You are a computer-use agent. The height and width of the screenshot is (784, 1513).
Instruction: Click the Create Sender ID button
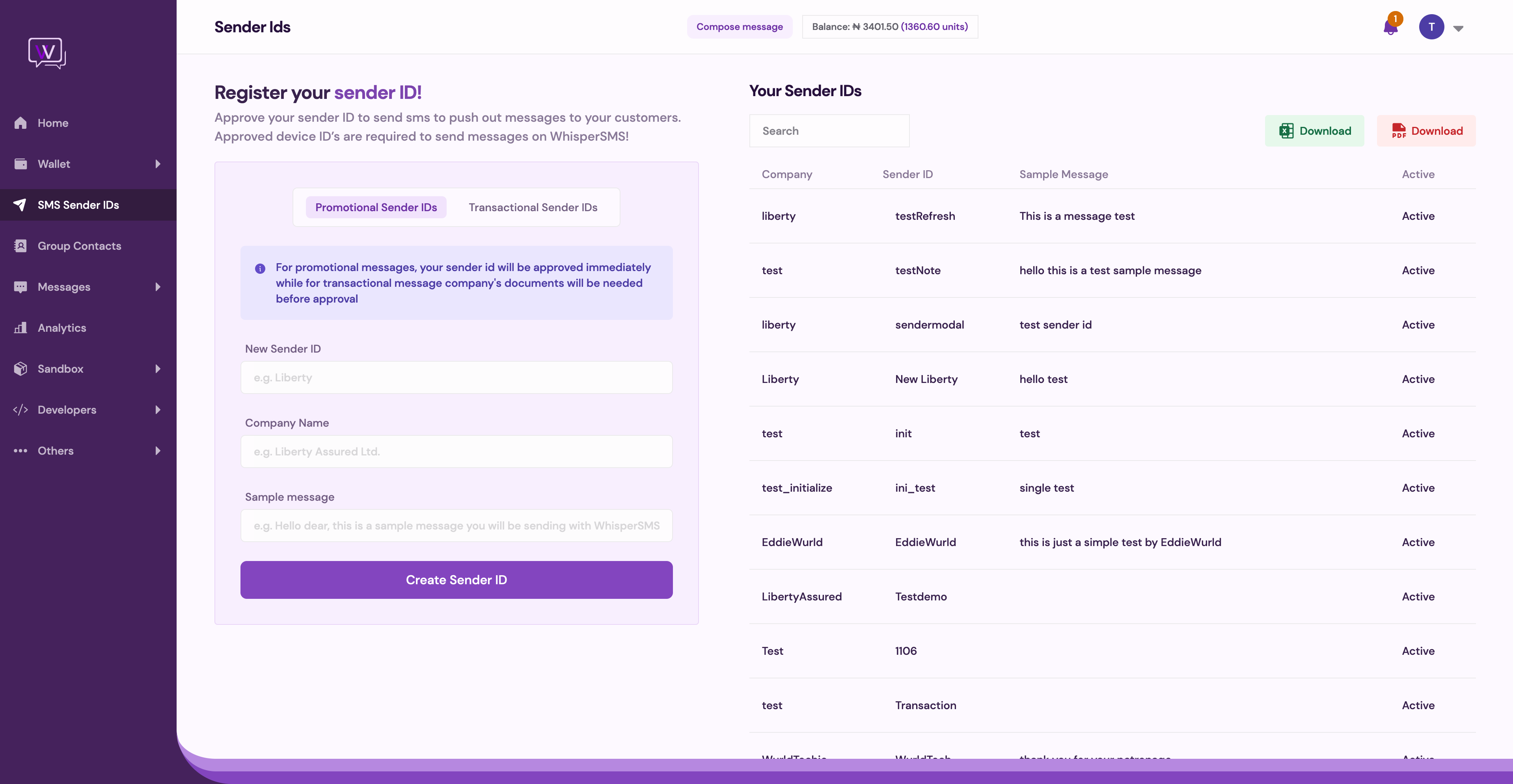click(457, 580)
